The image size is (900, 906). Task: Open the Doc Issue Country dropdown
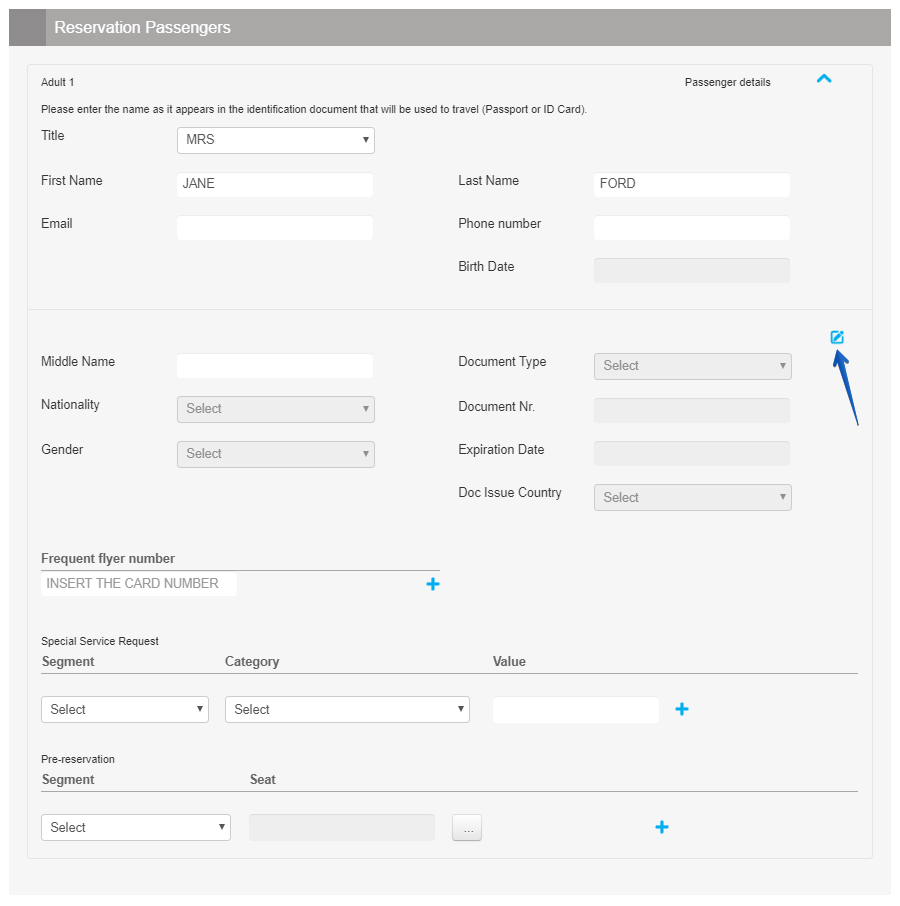692,498
